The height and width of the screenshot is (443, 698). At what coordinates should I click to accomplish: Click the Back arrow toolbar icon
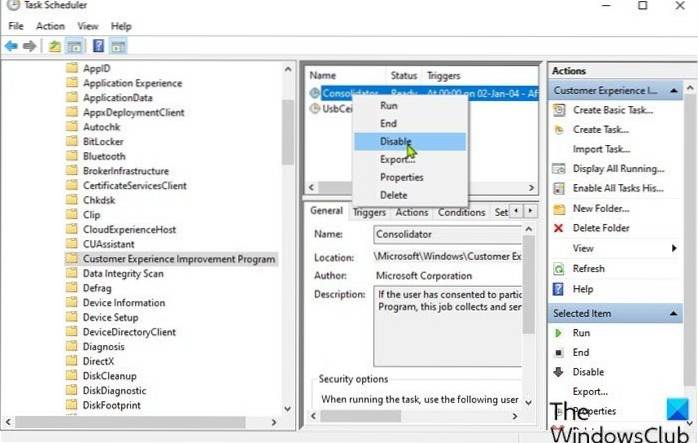pyautogui.click(x=11, y=46)
